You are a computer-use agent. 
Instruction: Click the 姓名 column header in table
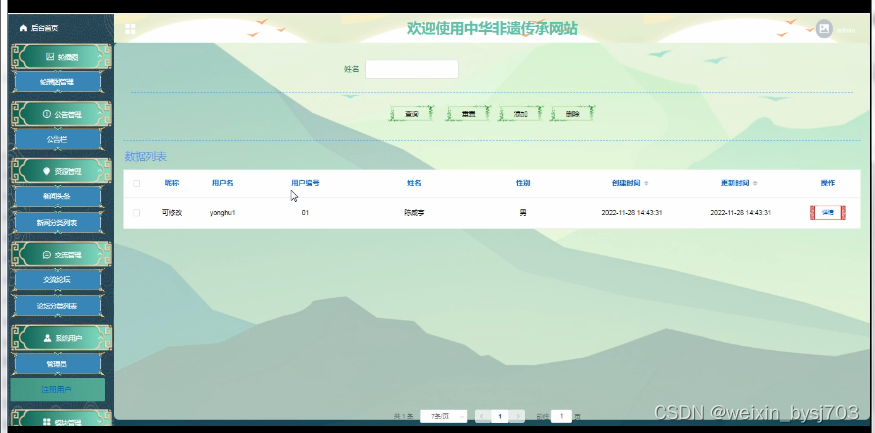(x=414, y=183)
